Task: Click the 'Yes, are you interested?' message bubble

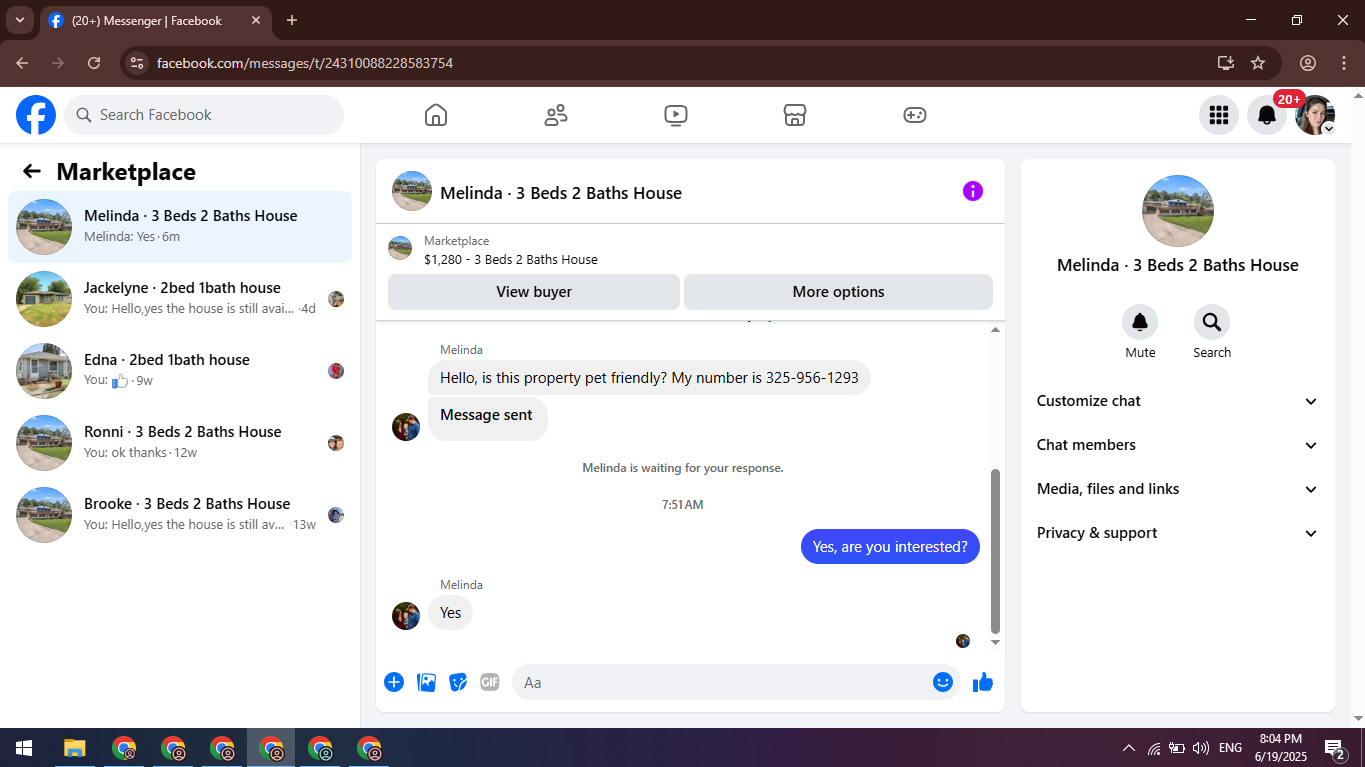Action: (890, 547)
